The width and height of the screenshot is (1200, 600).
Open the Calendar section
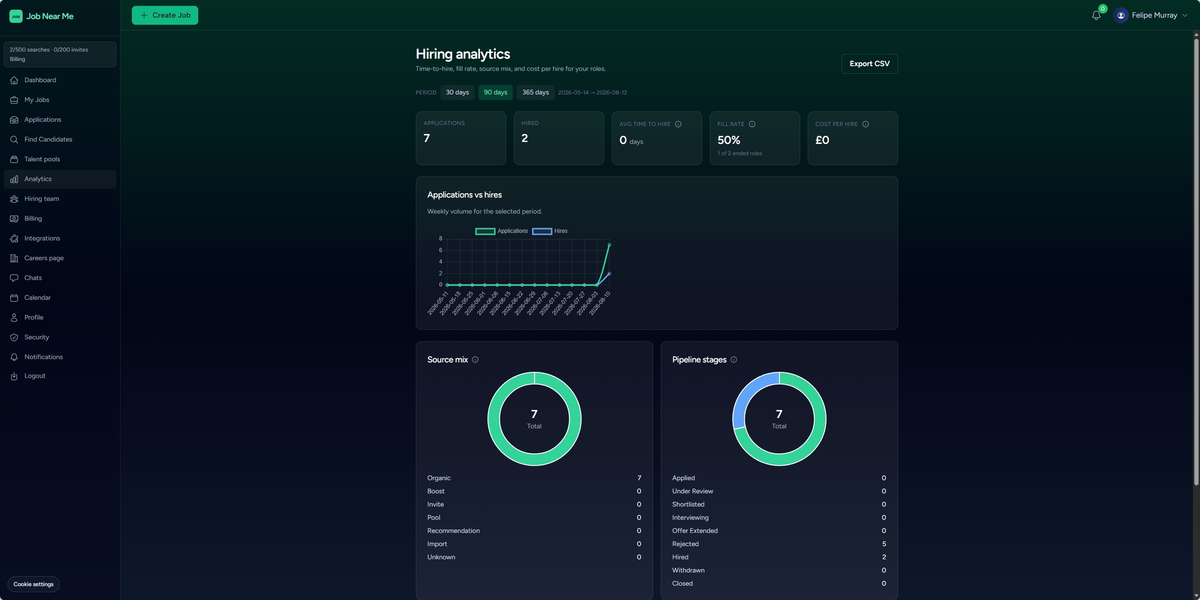(x=60, y=298)
